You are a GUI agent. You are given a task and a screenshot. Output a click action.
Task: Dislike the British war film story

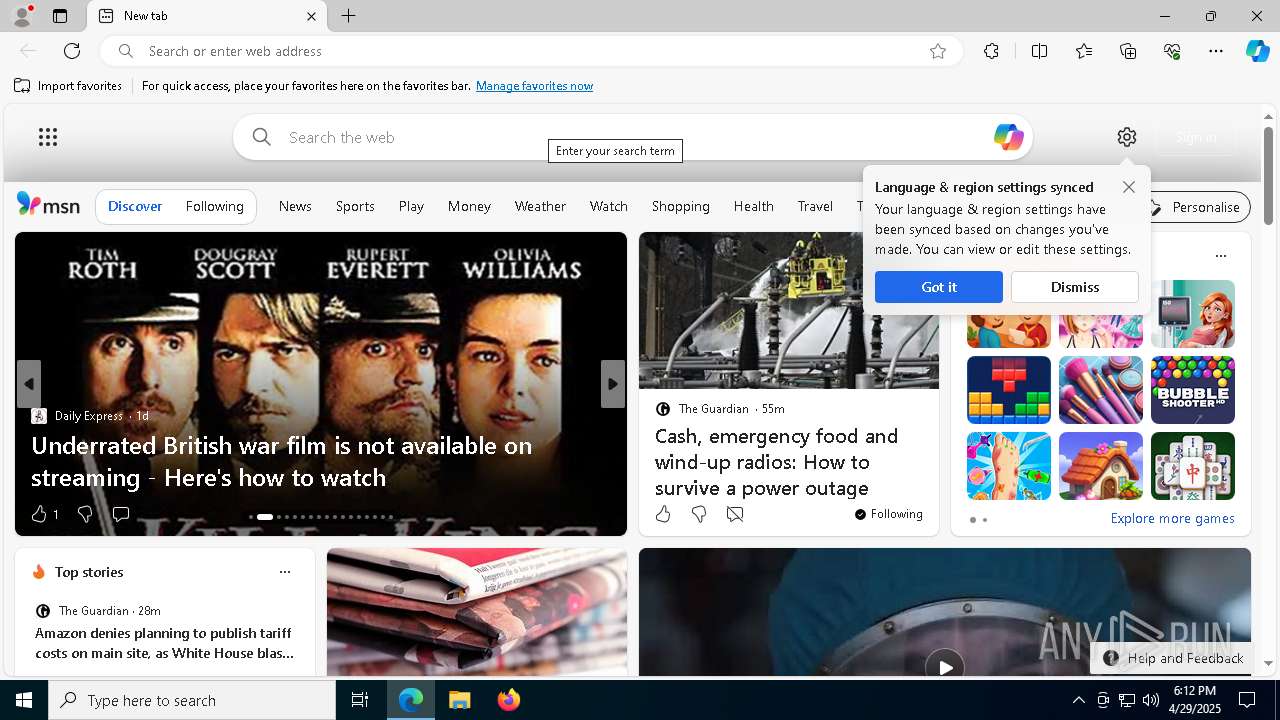(x=85, y=514)
